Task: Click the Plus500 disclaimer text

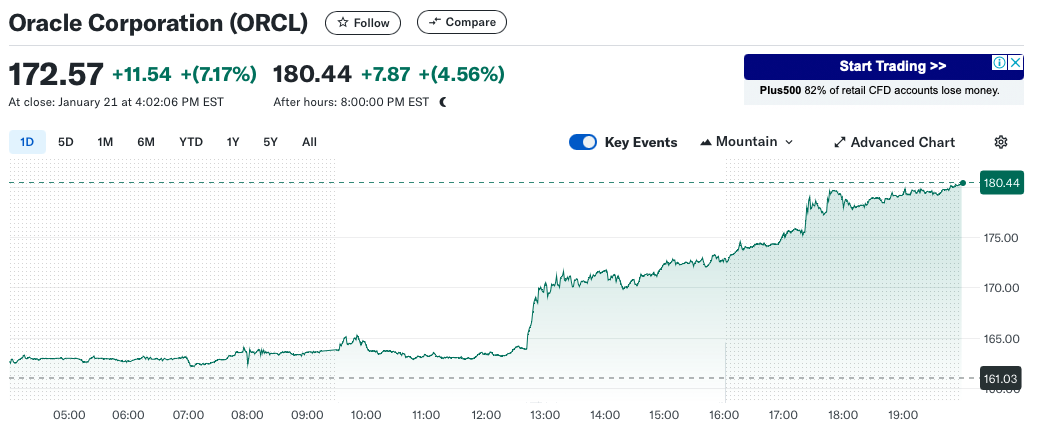Action: [880, 90]
